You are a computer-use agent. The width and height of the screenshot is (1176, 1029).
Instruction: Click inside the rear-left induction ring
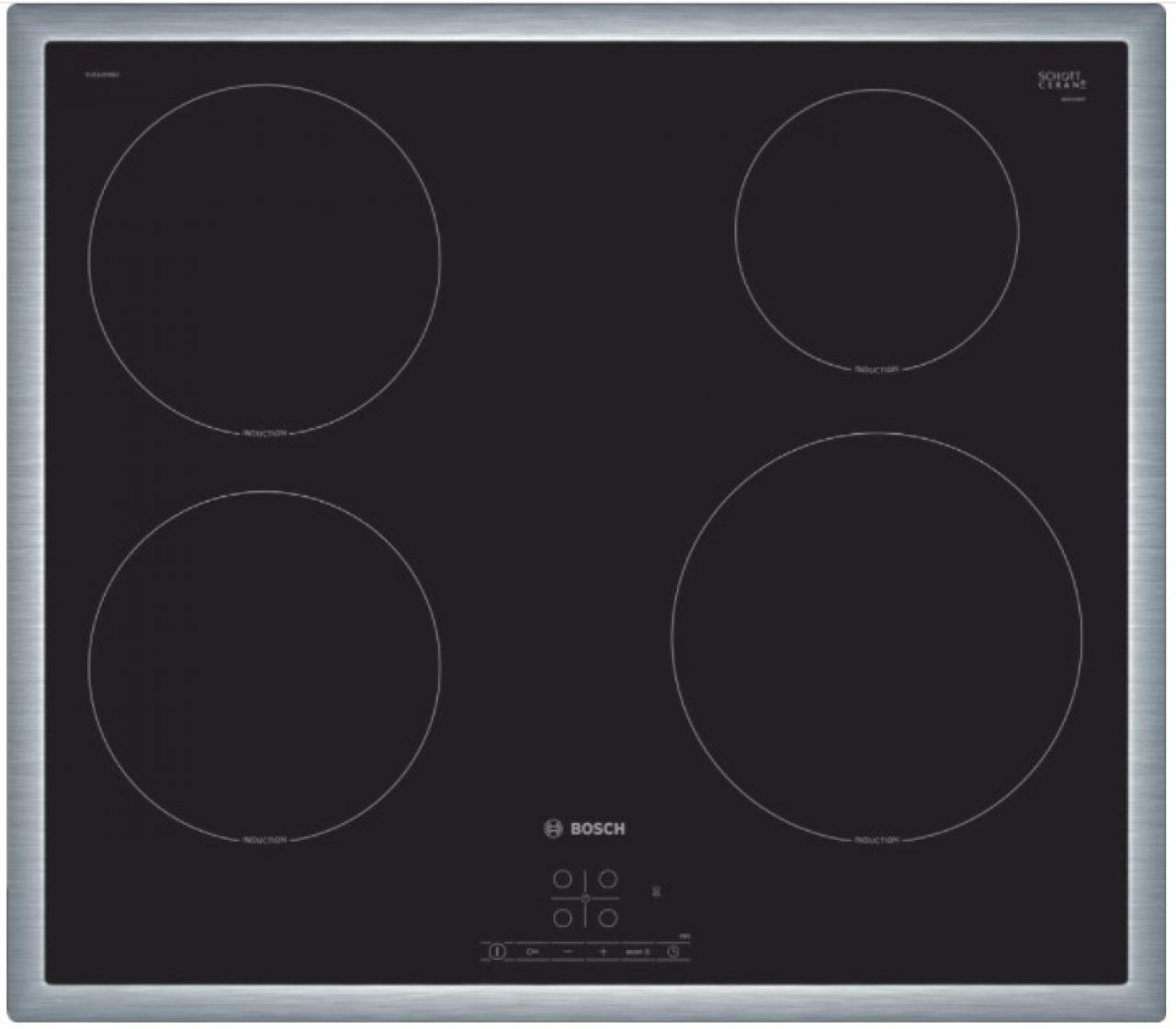[264, 258]
